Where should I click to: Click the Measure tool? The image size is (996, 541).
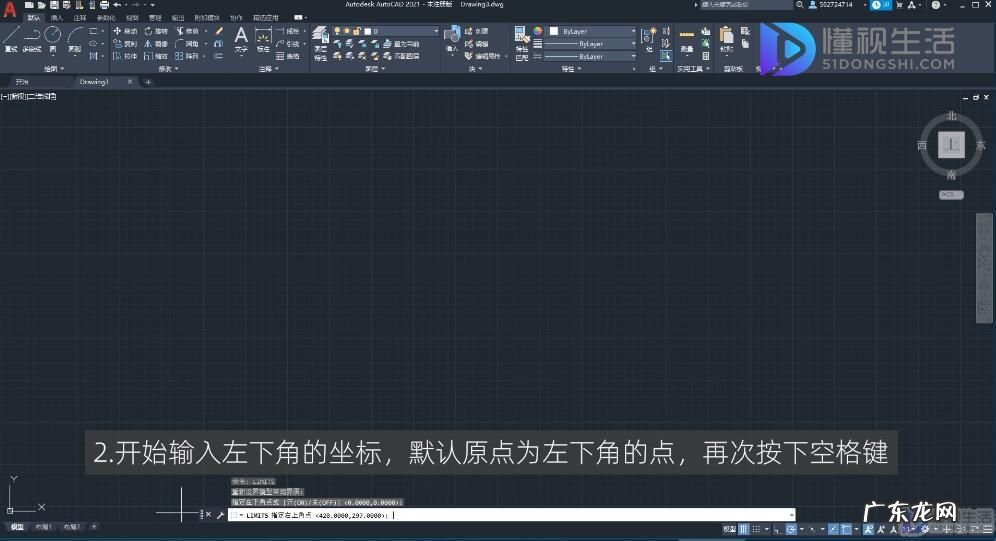point(687,39)
